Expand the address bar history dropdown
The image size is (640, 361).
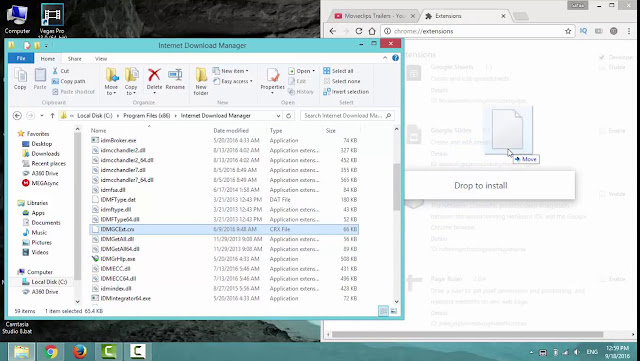pos(278,116)
